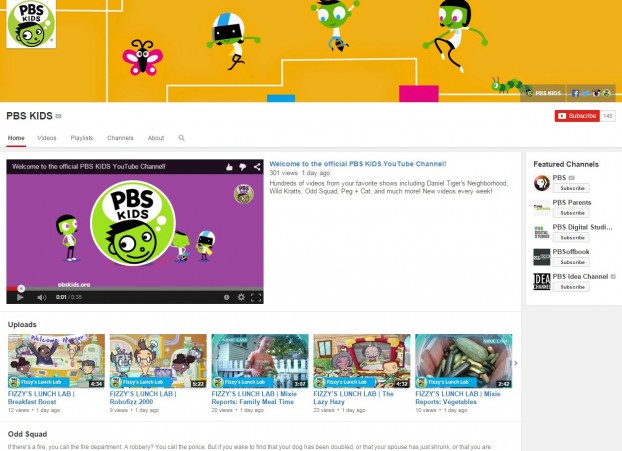Viewport: 622px width, 451px height.
Task: Open the PBS Parents channel link
Action: [572, 202]
